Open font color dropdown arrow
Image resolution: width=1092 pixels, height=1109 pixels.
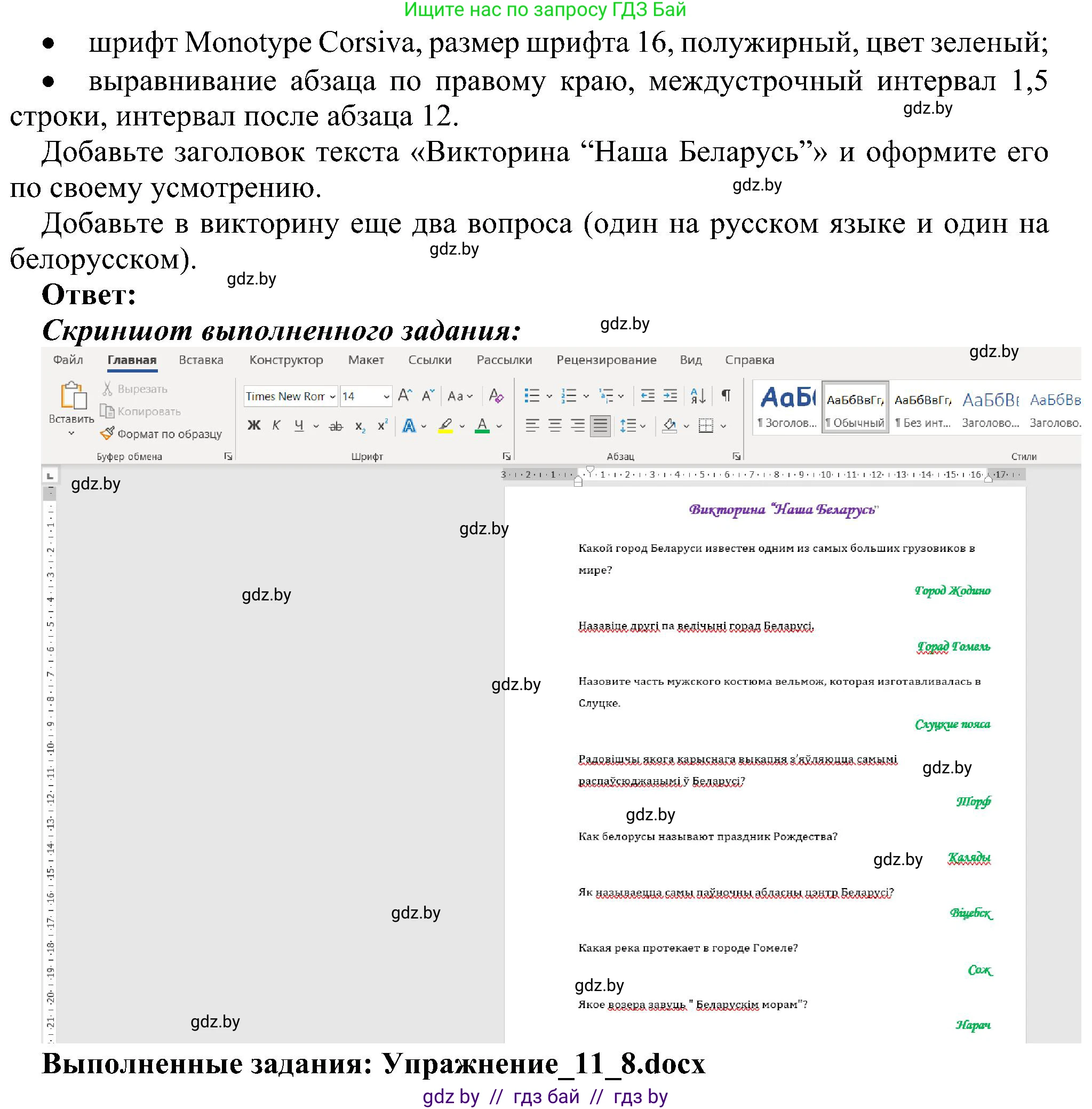click(499, 427)
